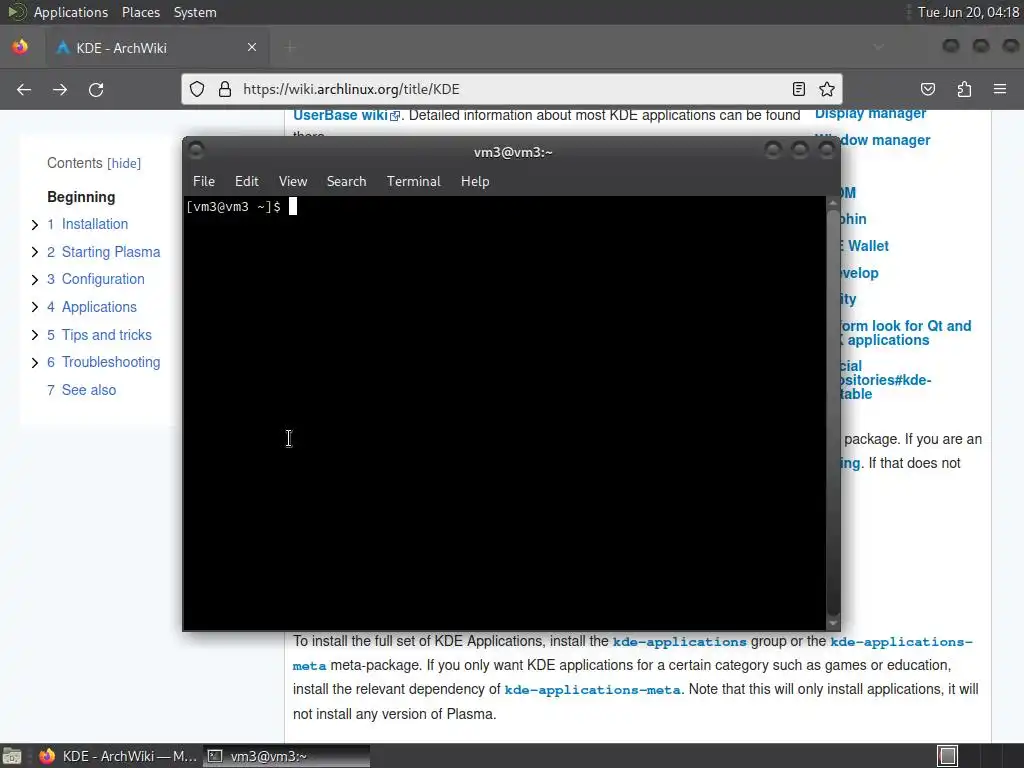Open terminal window menu button at top-left
This screenshot has height=768, width=1024.
point(196,151)
